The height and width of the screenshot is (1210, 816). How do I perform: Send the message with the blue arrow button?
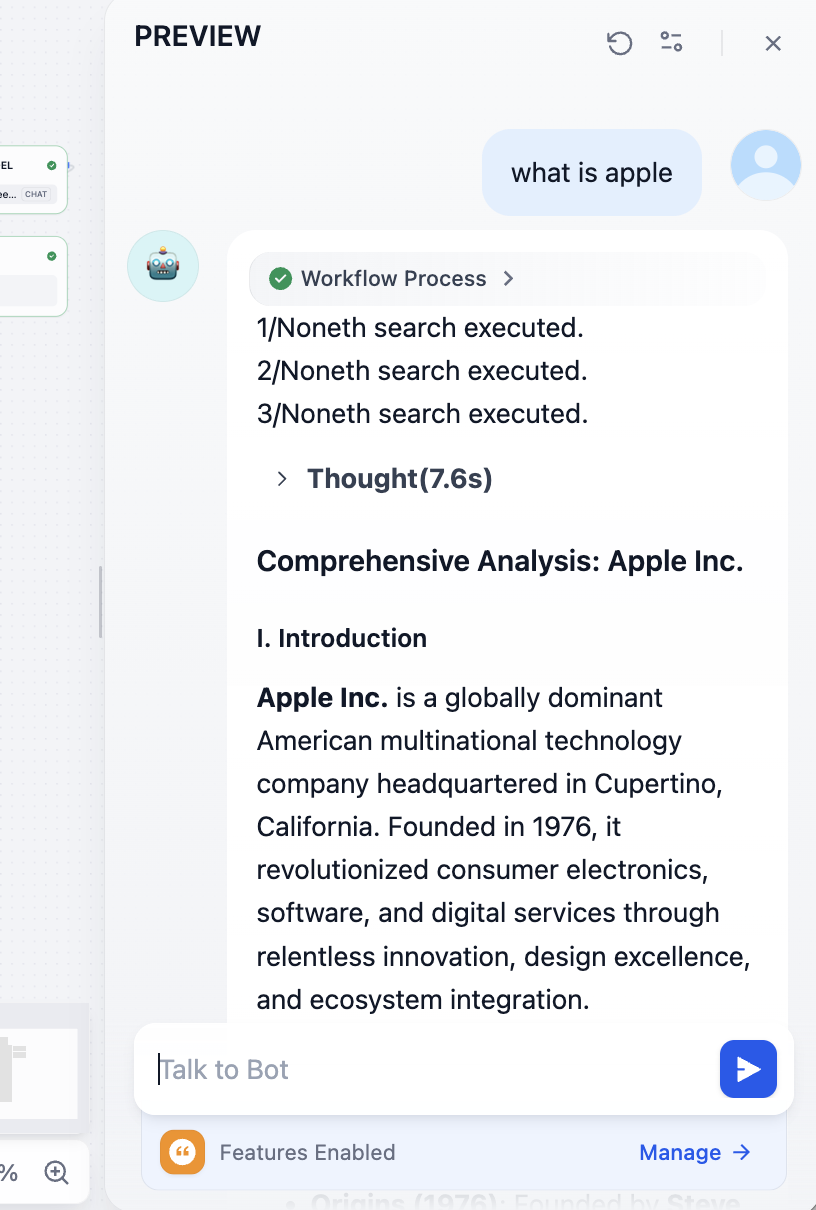(748, 1069)
